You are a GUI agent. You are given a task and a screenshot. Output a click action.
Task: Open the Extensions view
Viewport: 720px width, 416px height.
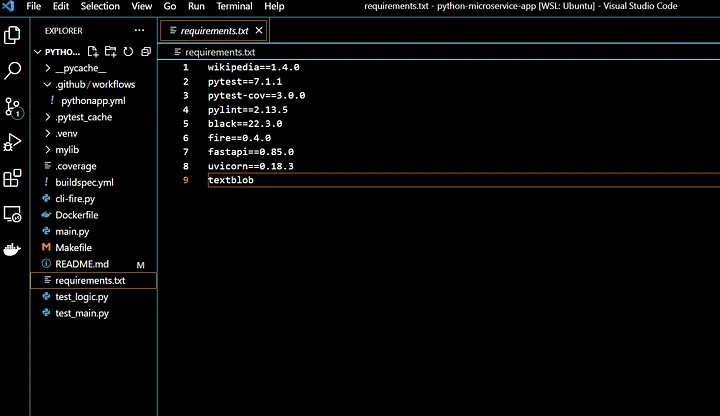pyautogui.click(x=12, y=178)
